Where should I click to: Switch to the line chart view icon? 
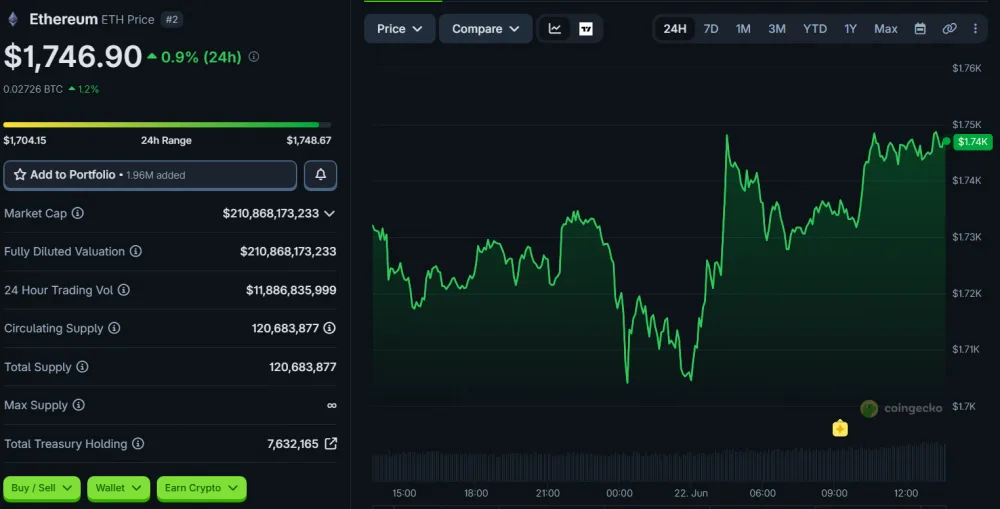click(555, 29)
